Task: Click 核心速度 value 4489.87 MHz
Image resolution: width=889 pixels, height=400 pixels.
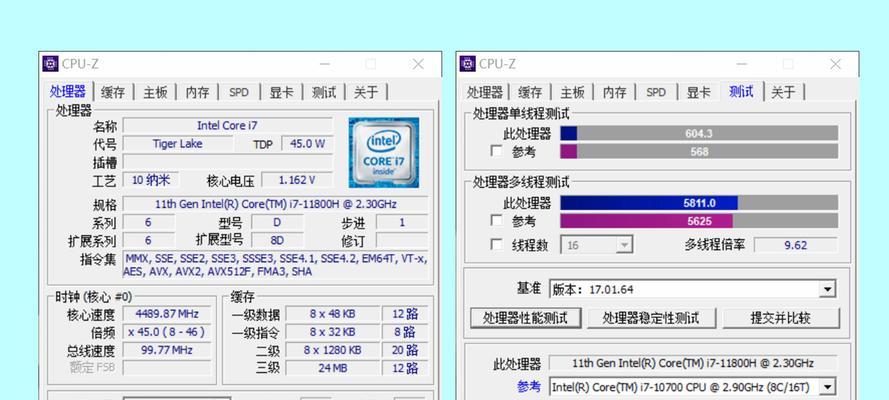Action: pos(167,314)
